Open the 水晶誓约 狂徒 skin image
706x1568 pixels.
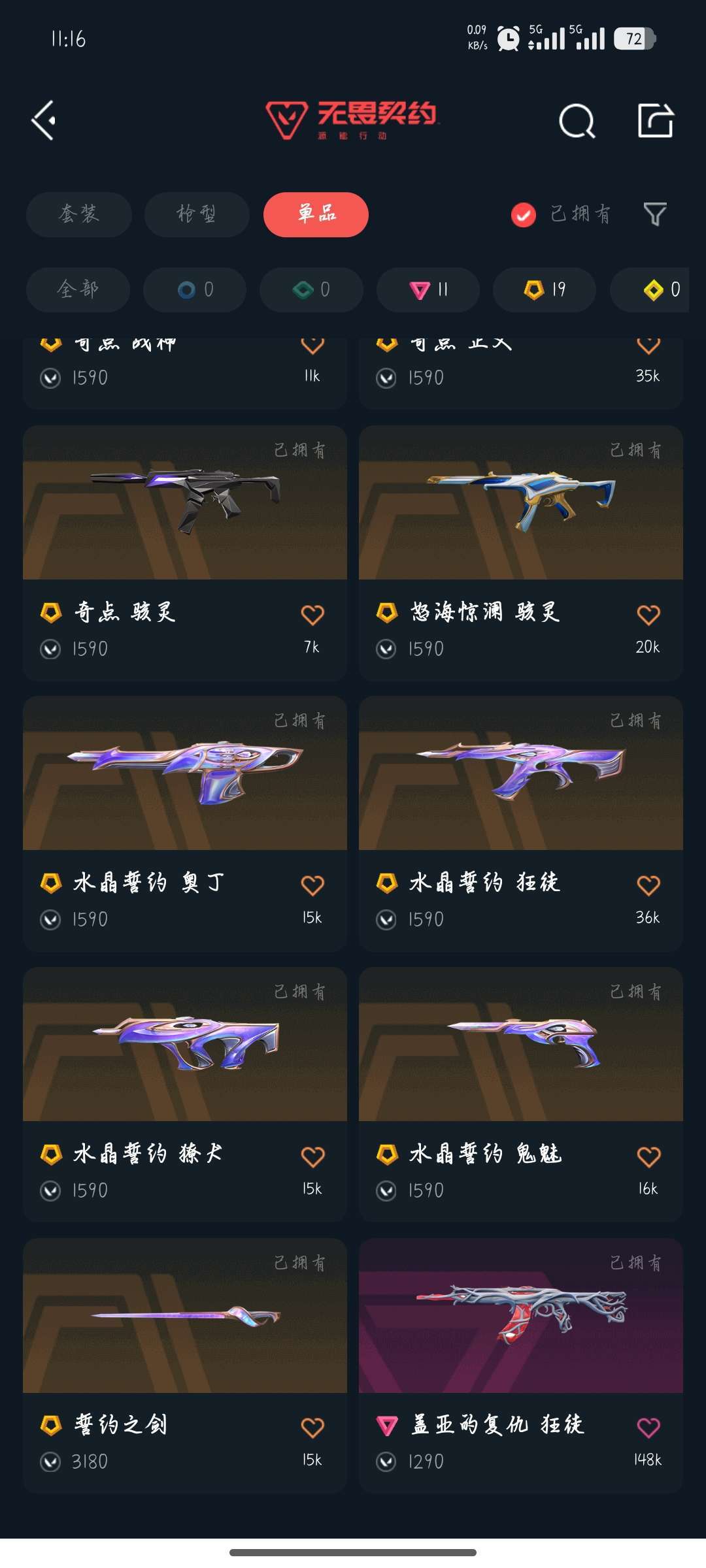521,773
